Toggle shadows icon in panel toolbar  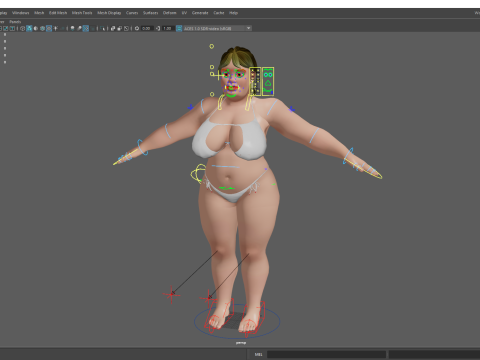tap(62, 28)
